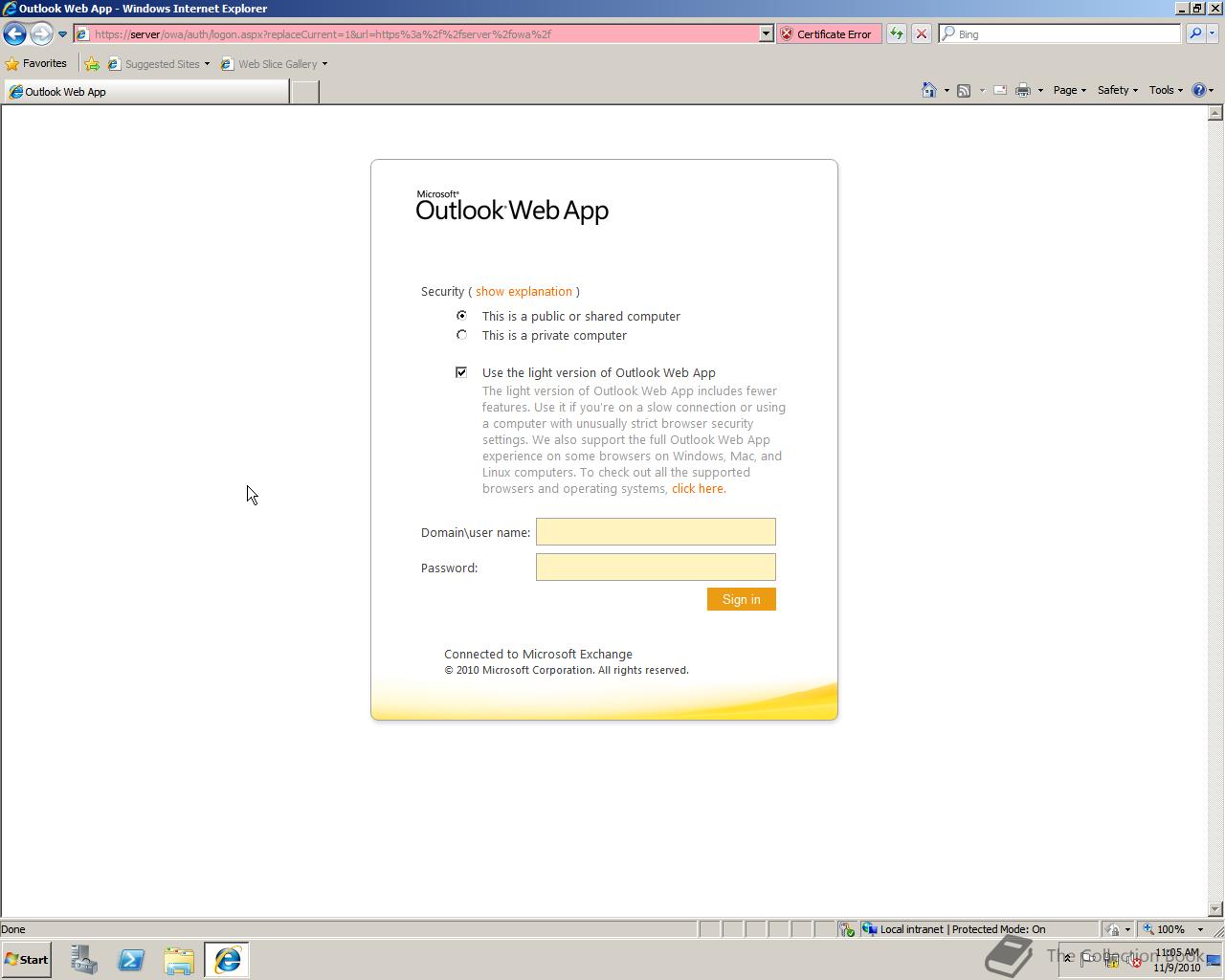The width and height of the screenshot is (1225, 980).
Task: Refresh the page with the green arrows icon
Action: (896, 33)
